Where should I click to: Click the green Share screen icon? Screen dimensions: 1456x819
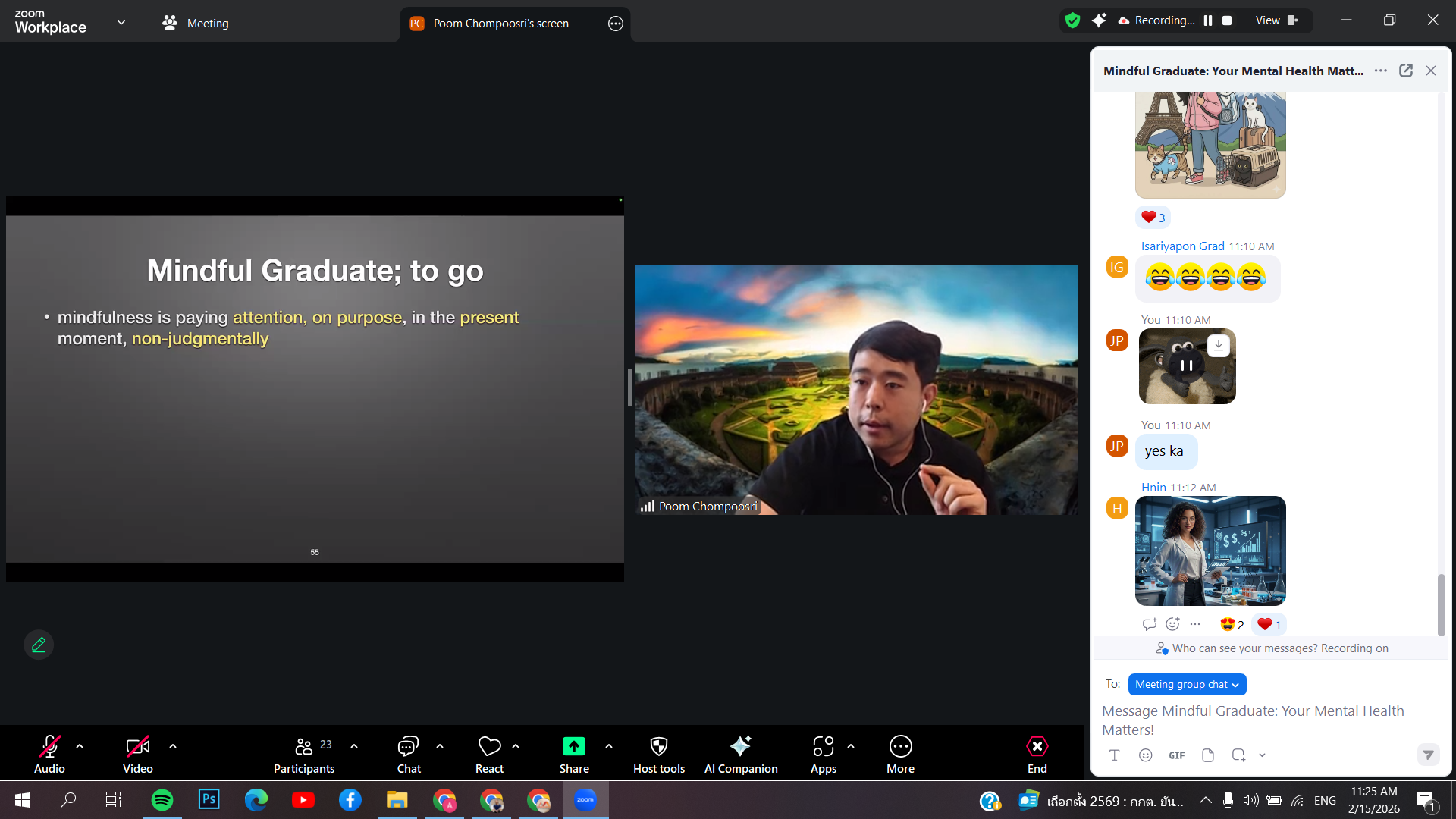coord(573,747)
